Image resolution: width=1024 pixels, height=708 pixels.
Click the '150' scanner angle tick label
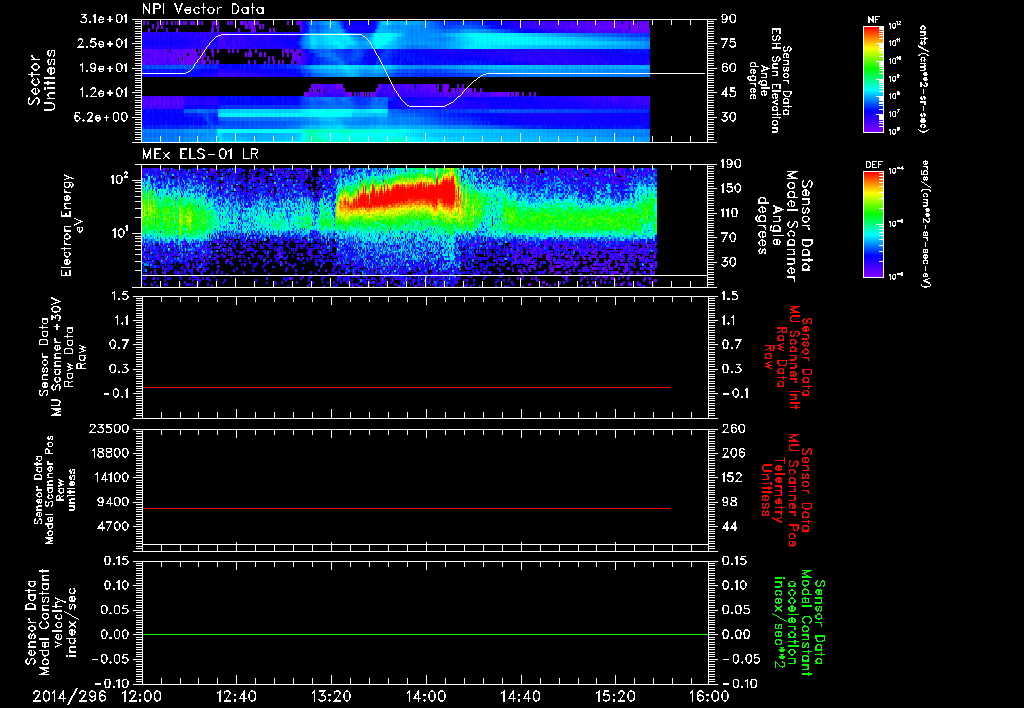coord(732,188)
